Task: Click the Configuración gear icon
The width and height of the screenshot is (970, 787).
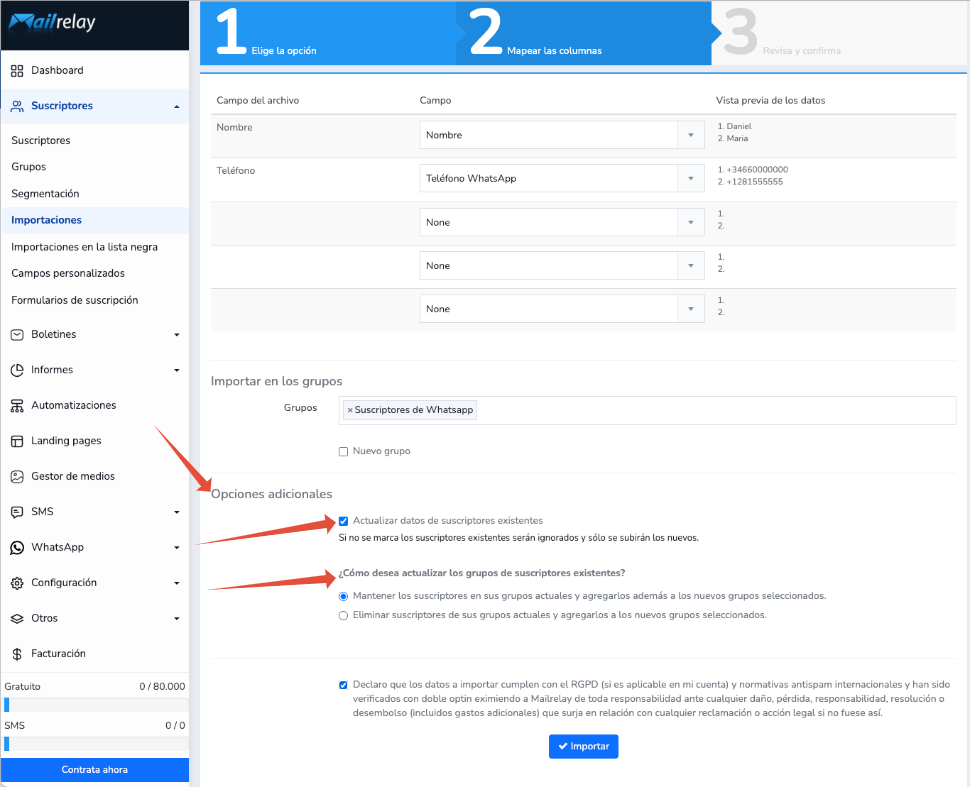Action: tap(17, 583)
